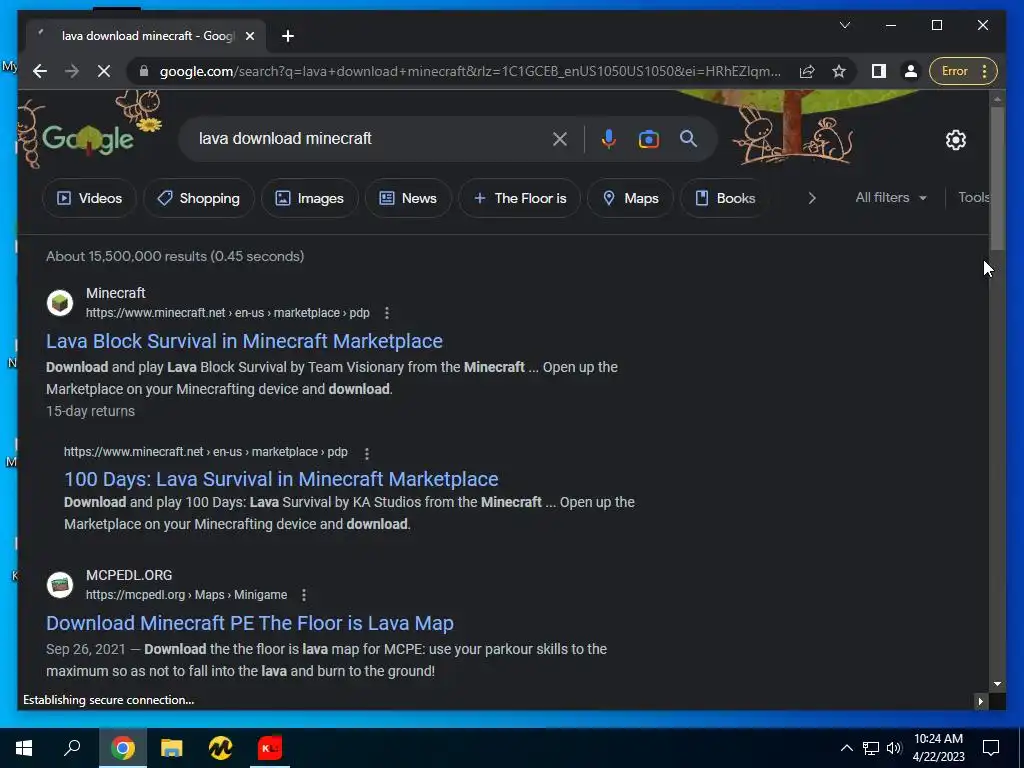The height and width of the screenshot is (768, 1024).
Task: Bookmark this page with star icon
Action: tap(839, 71)
